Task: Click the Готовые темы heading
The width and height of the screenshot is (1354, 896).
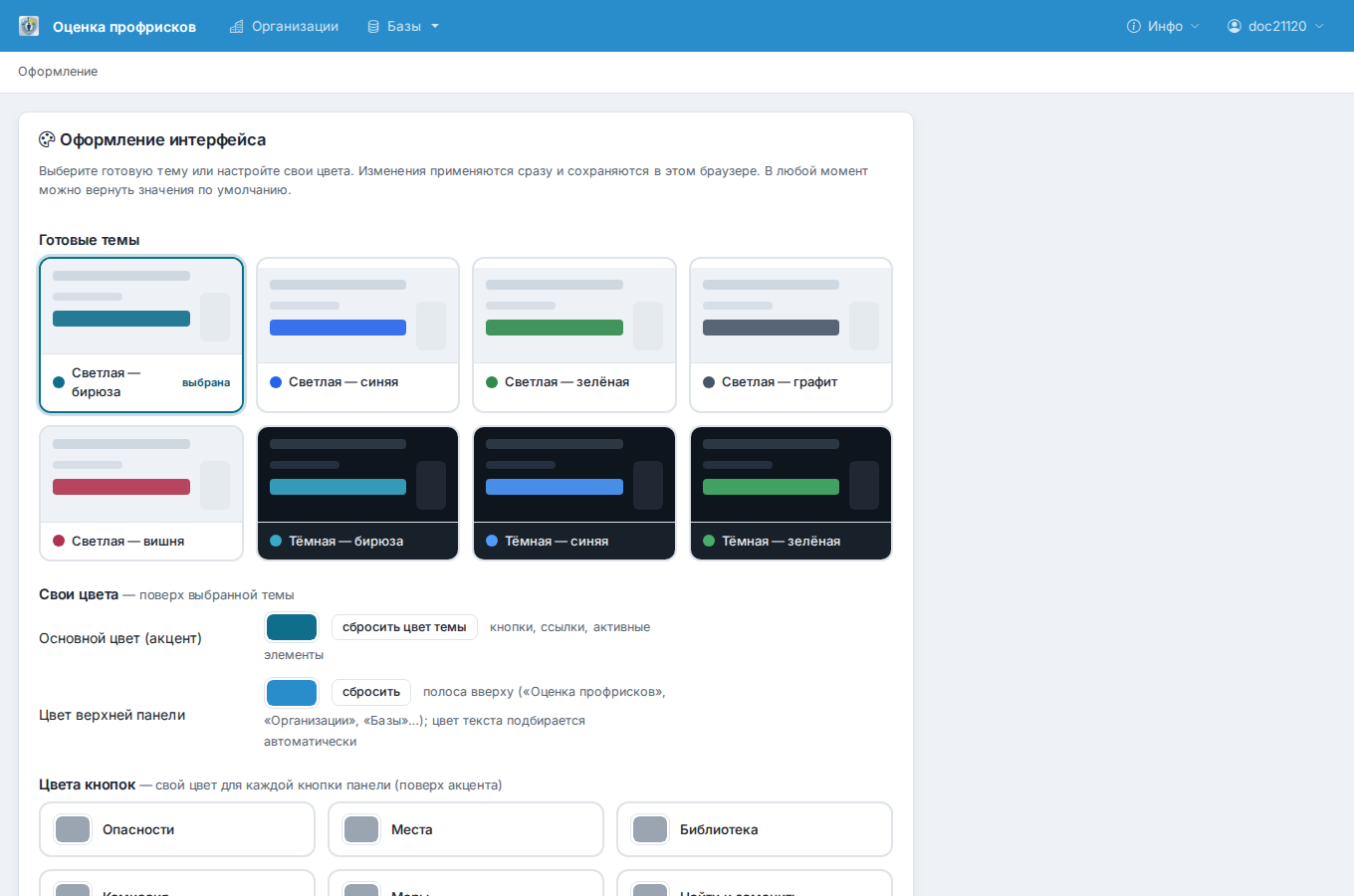Action: (90, 240)
